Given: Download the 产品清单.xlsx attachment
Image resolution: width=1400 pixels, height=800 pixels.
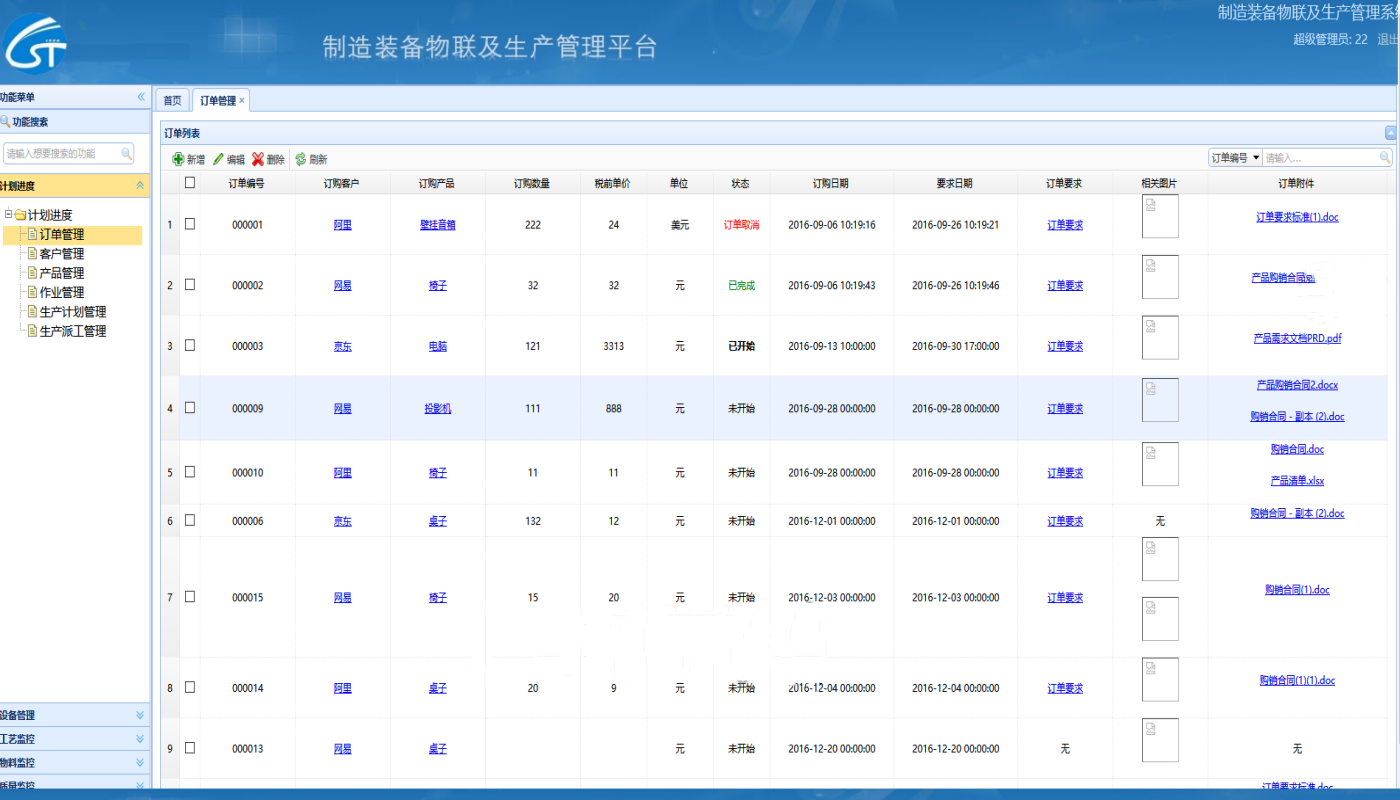Looking at the screenshot, I should pos(1297,480).
